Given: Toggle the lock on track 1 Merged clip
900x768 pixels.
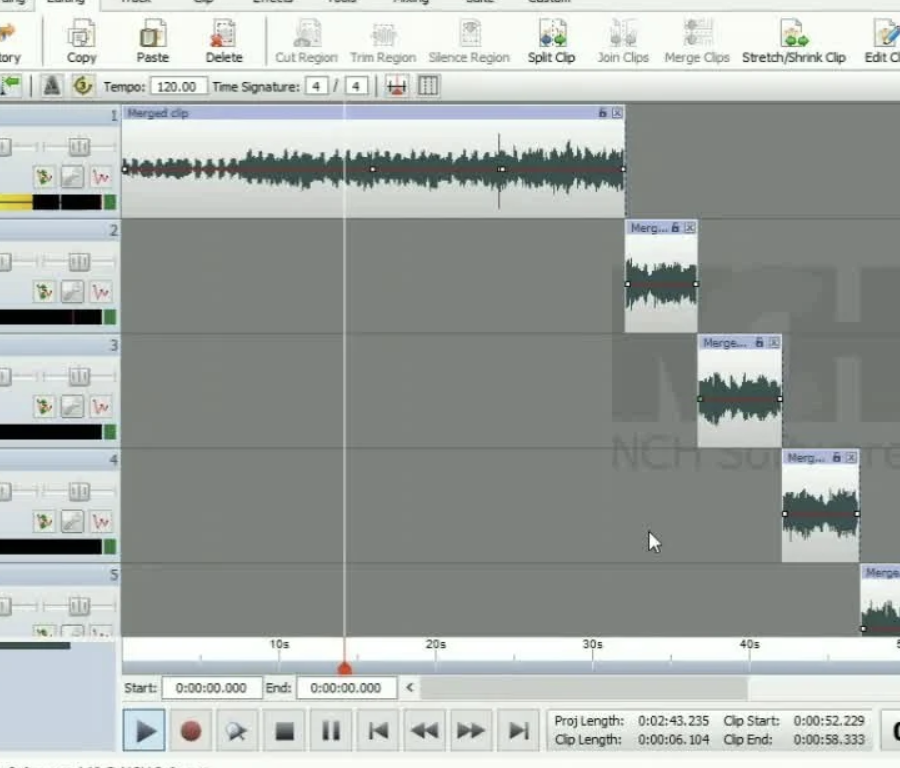Looking at the screenshot, I should coord(603,113).
